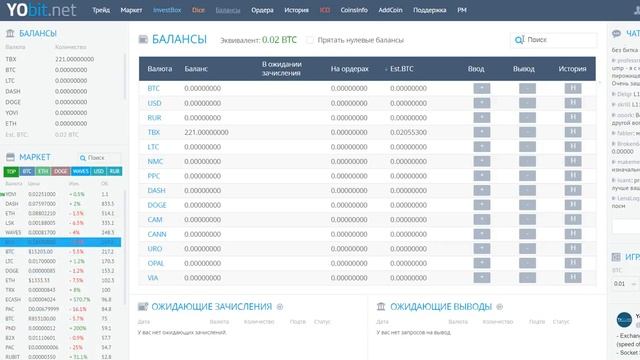Select the RUBIT row in market list
This screenshot has width=640, height=360.
(61, 356)
